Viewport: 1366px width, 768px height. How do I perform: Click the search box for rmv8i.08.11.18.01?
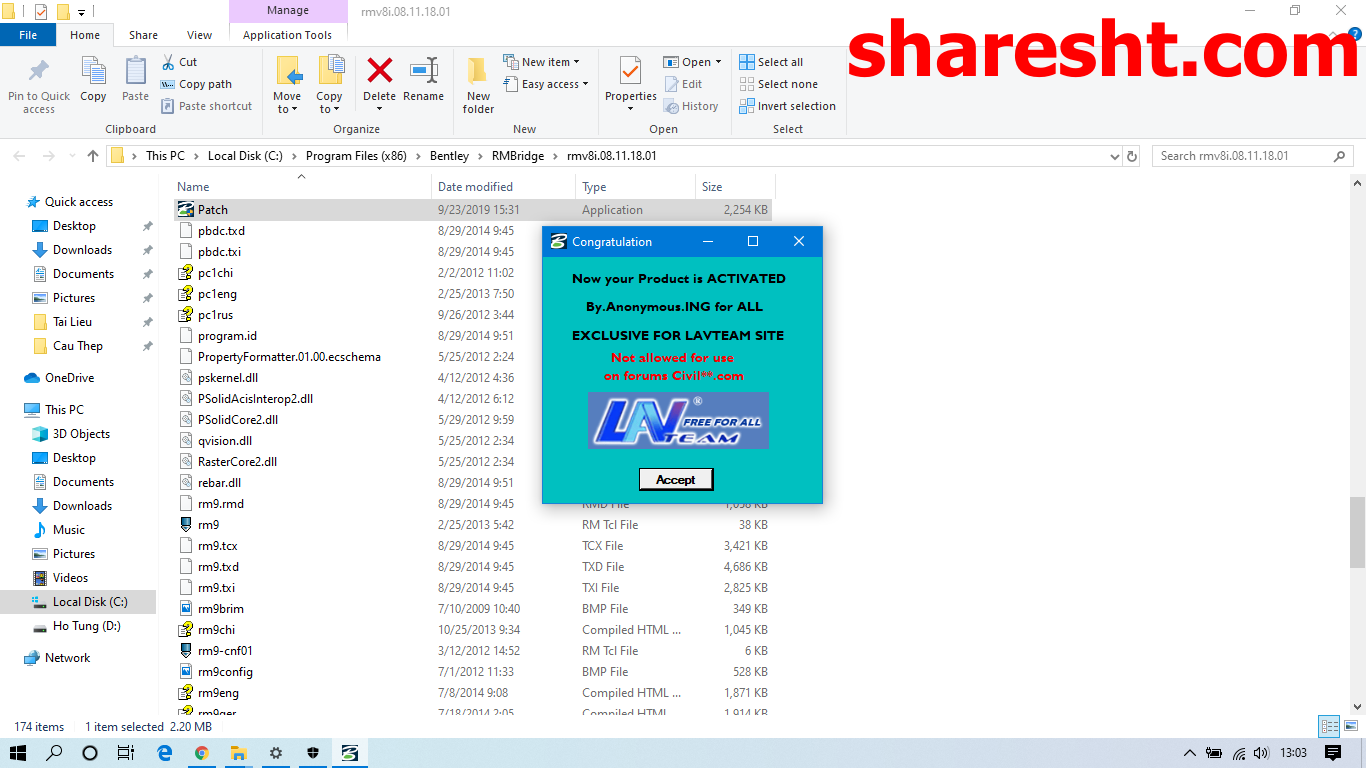click(1252, 156)
